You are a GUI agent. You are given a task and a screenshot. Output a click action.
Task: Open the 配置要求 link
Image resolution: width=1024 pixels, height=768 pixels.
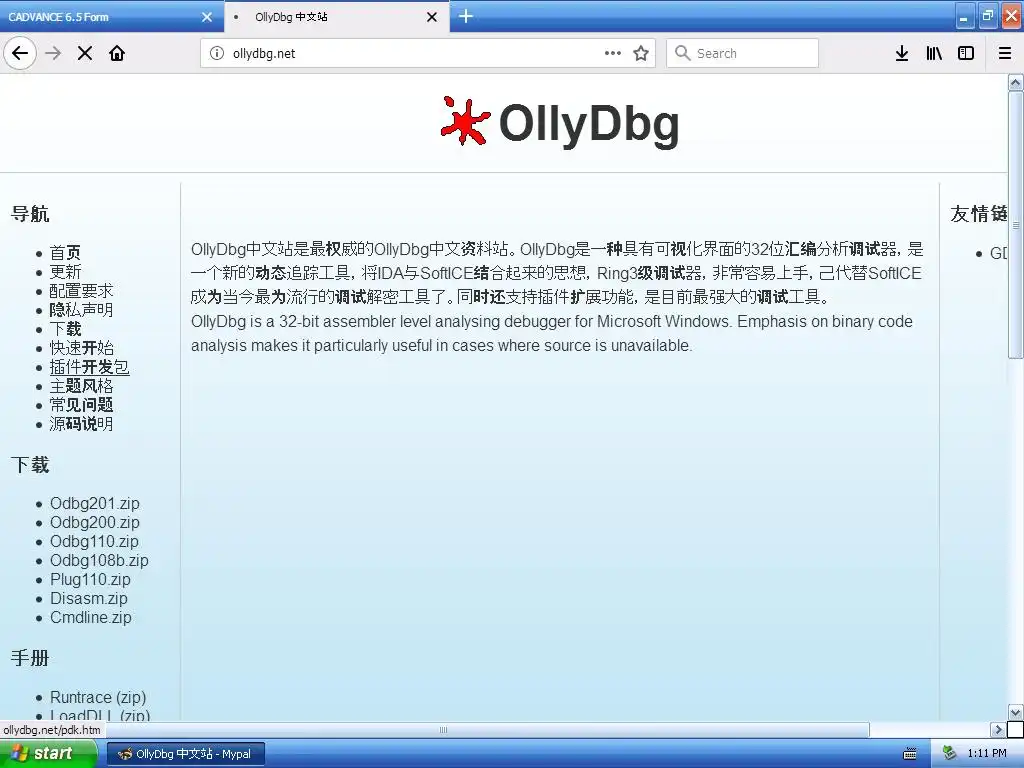[82, 291]
